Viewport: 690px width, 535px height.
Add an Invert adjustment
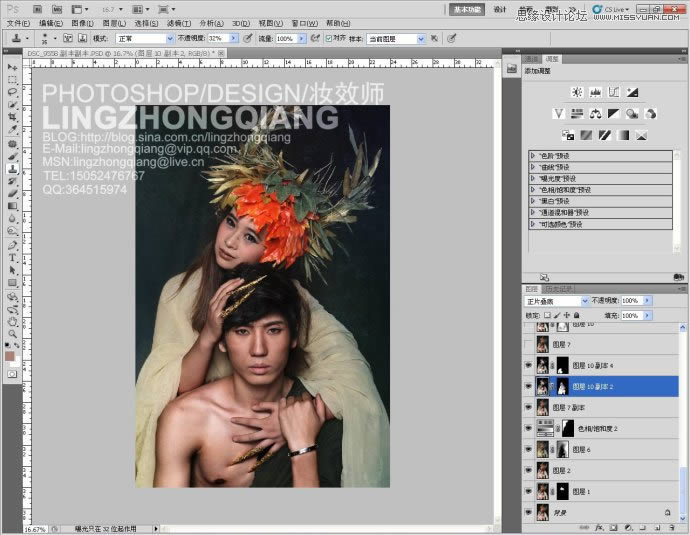coord(568,136)
